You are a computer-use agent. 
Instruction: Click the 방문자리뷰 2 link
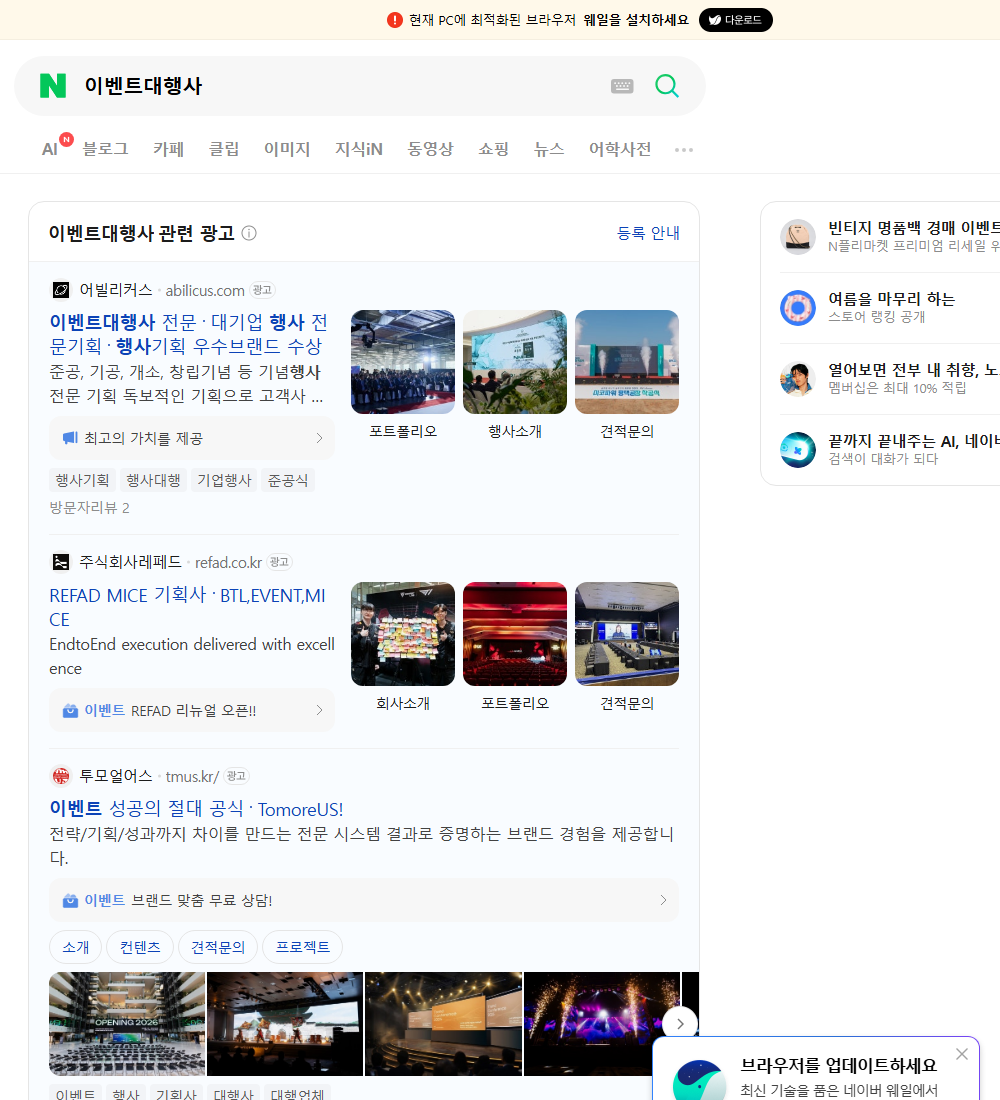[89, 508]
